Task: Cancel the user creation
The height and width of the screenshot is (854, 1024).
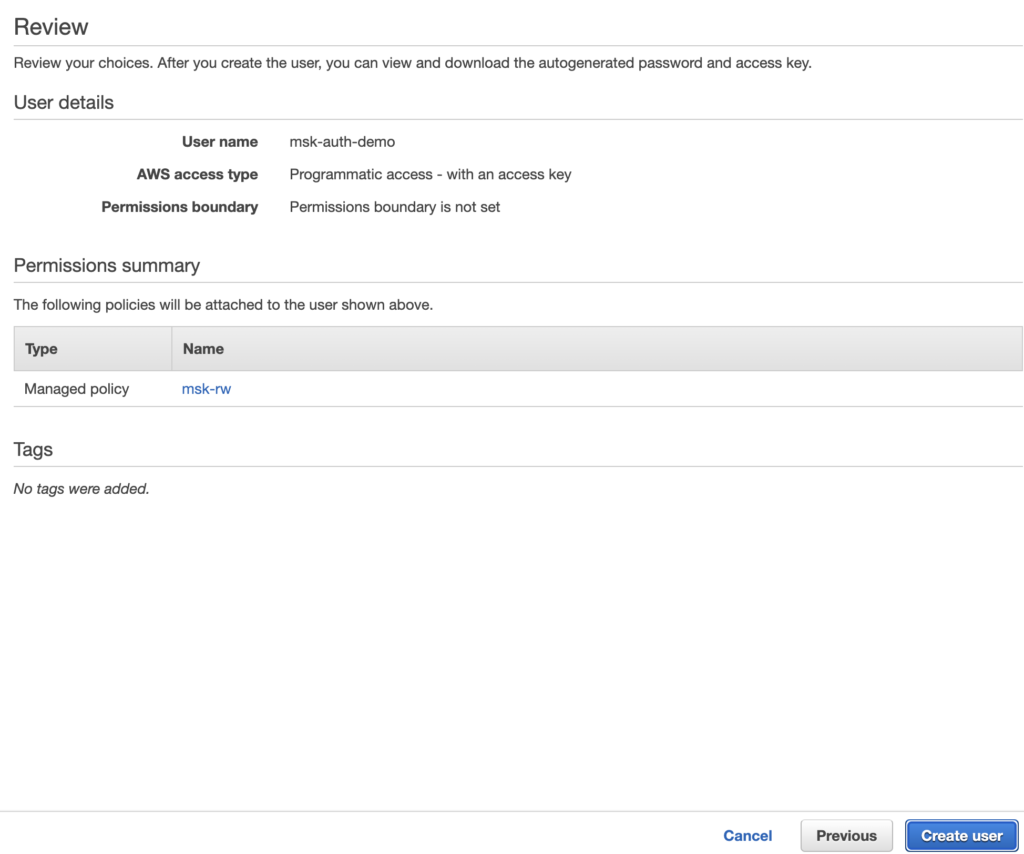Action: pos(747,835)
